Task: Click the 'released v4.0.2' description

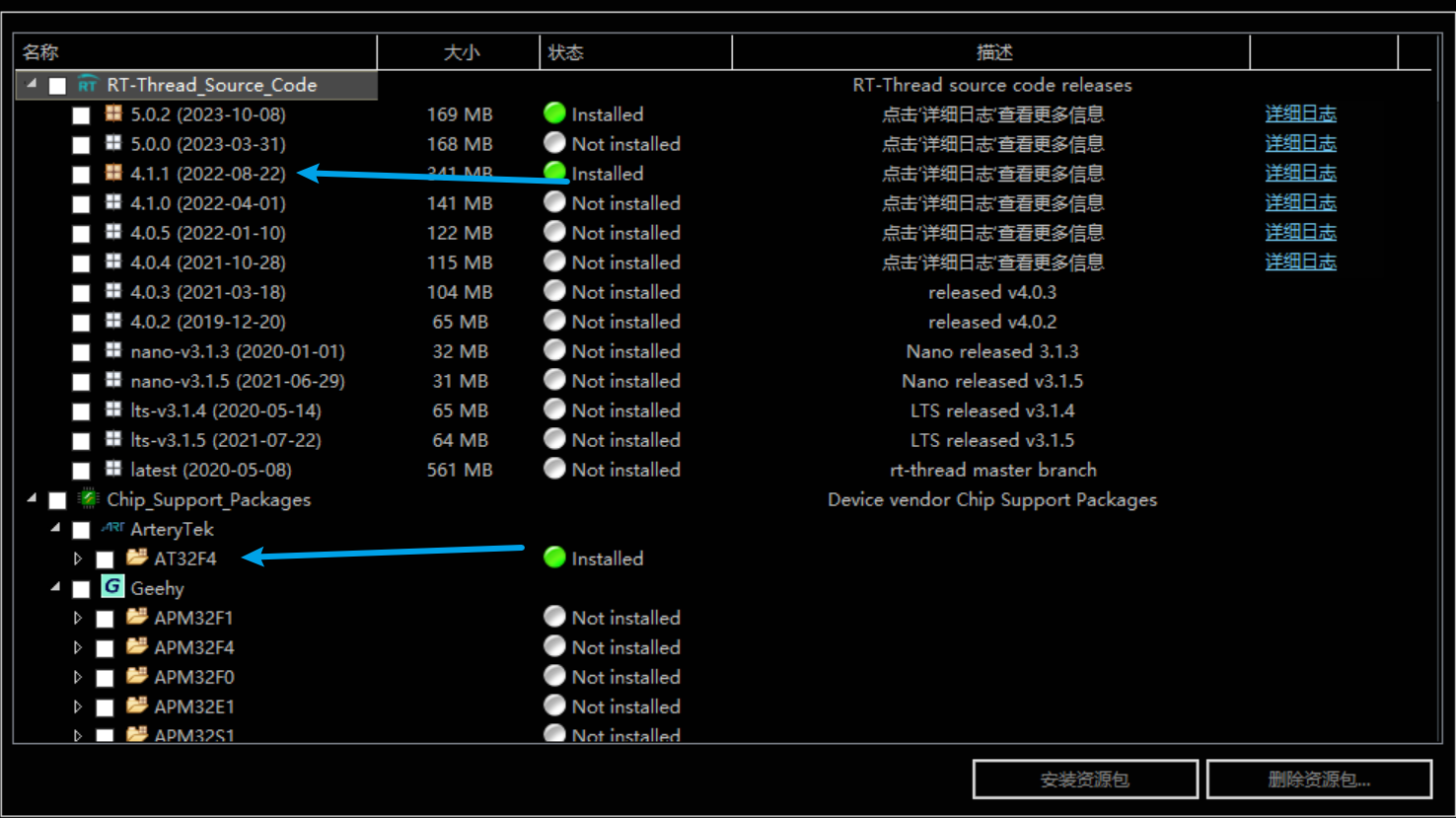Action: [x=992, y=322]
